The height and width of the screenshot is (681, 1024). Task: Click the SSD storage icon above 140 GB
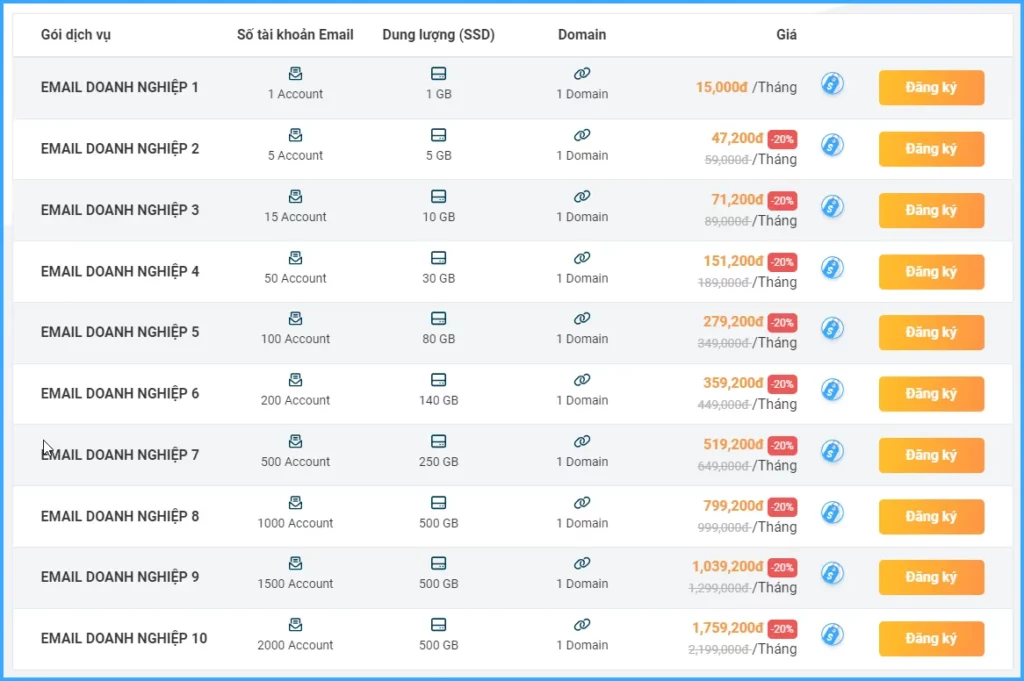click(x=438, y=380)
